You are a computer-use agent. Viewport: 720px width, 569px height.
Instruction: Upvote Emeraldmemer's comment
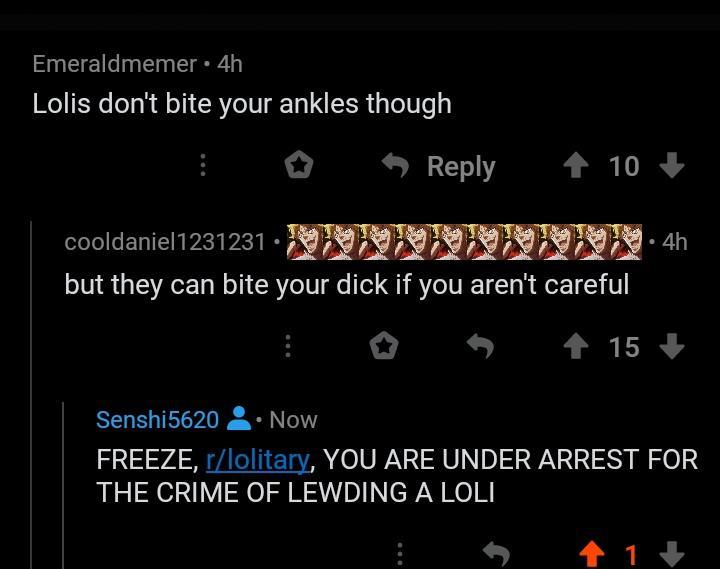point(576,165)
